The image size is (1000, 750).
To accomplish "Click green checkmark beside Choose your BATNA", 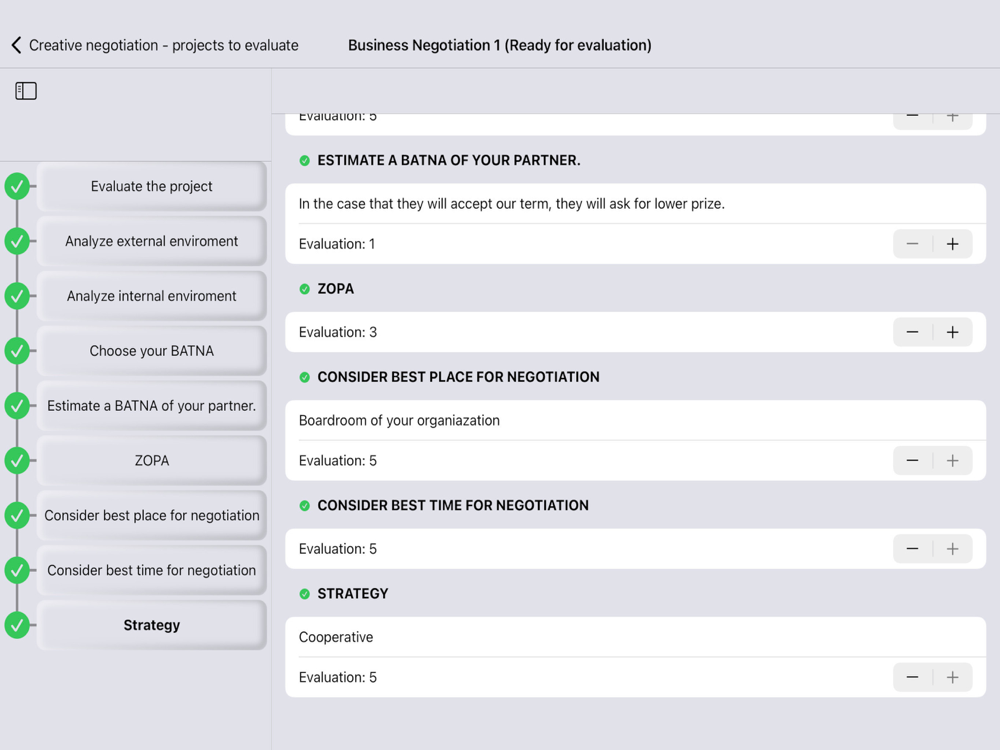I will click(x=17, y=351).
